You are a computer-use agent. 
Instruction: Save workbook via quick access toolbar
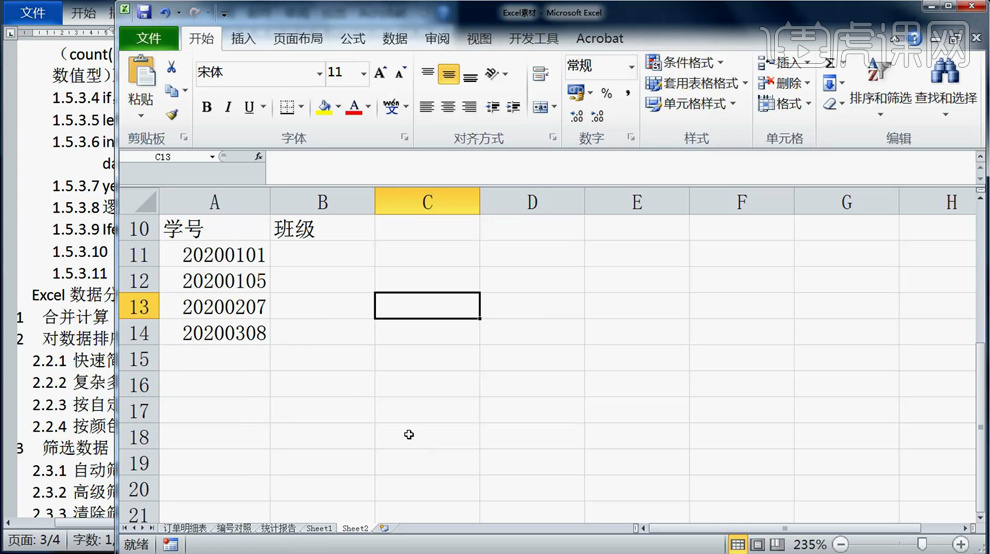click(x=144, y=11)
